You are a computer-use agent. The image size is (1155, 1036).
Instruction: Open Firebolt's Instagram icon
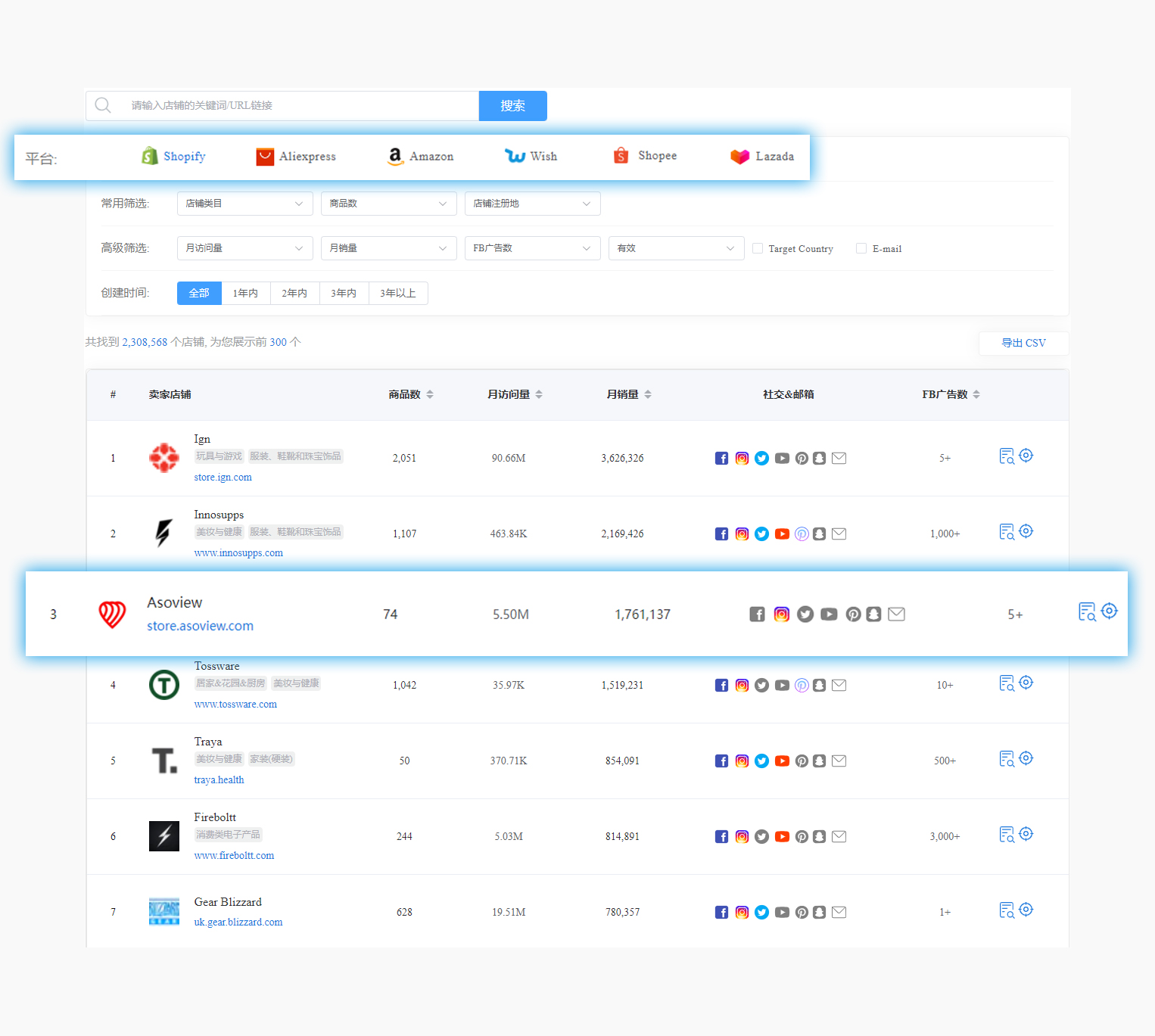(742, 837)
